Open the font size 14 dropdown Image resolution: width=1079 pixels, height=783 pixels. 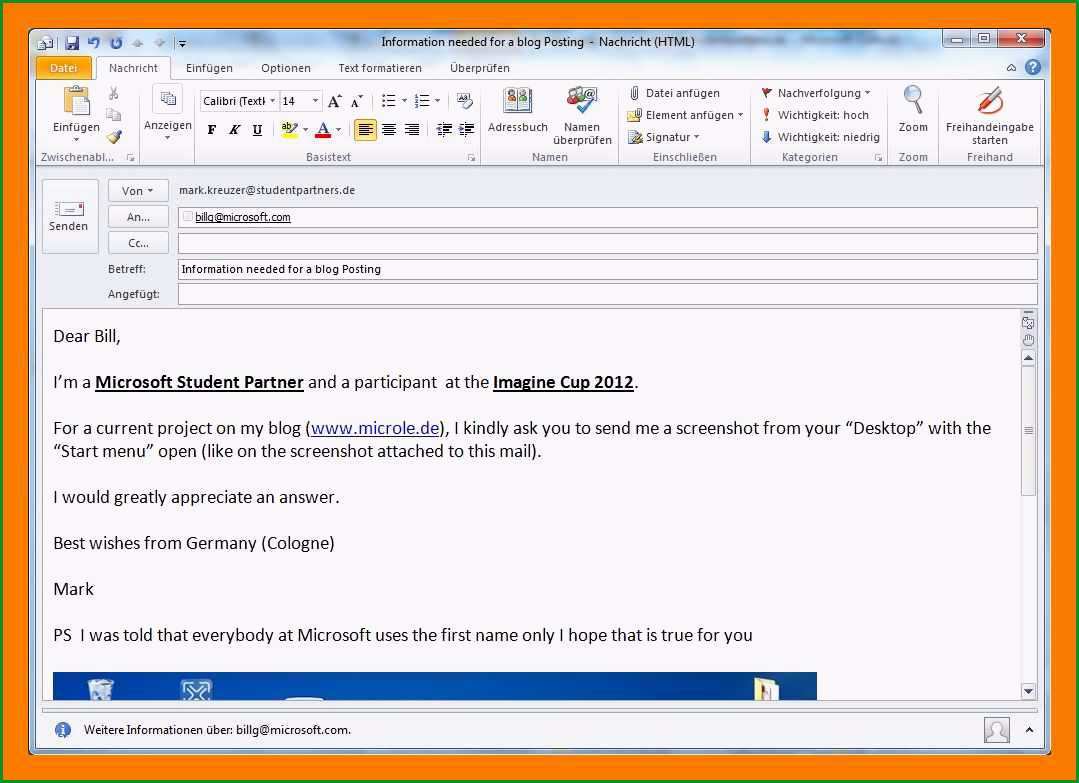click(315, 101)
